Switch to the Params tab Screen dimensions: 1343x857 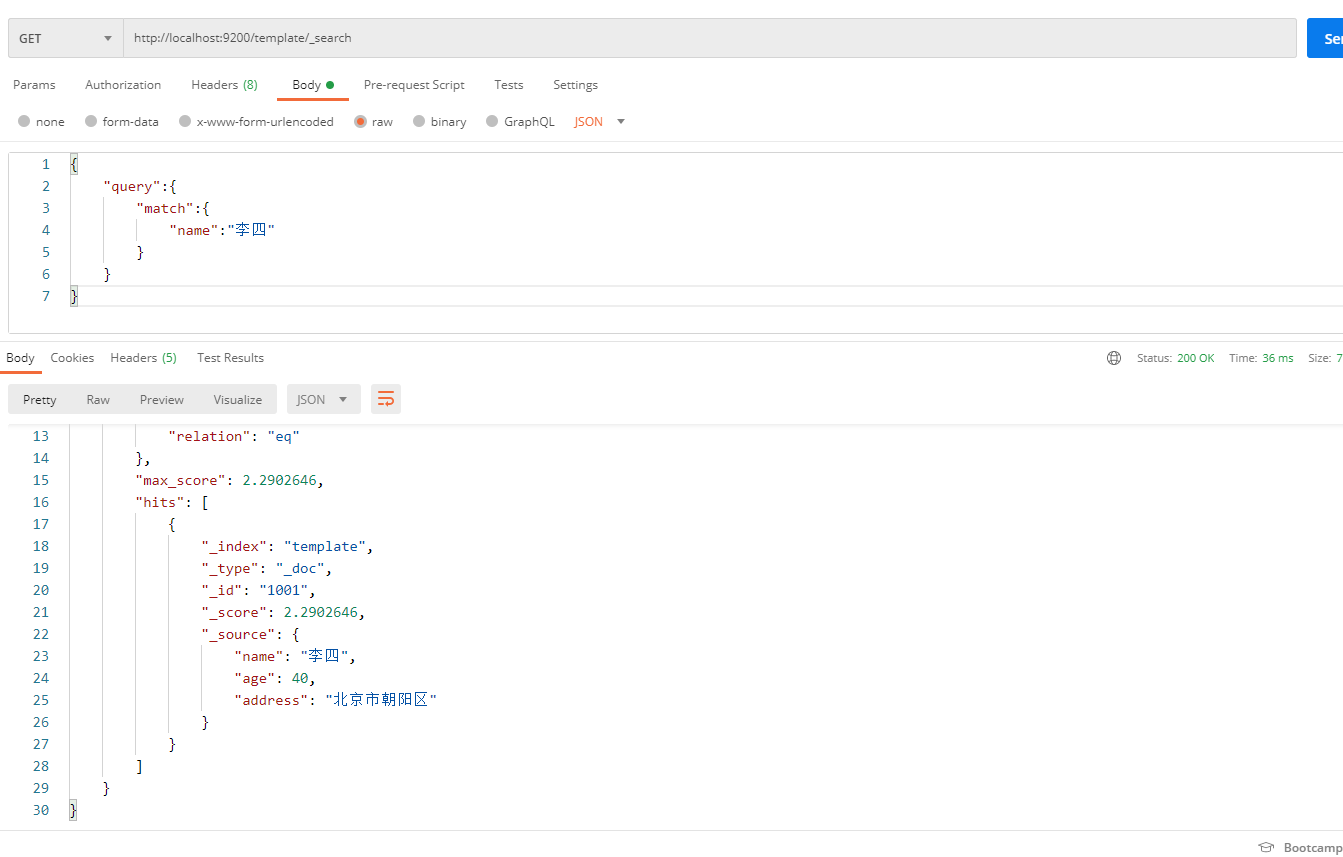(x=34, y=85)
